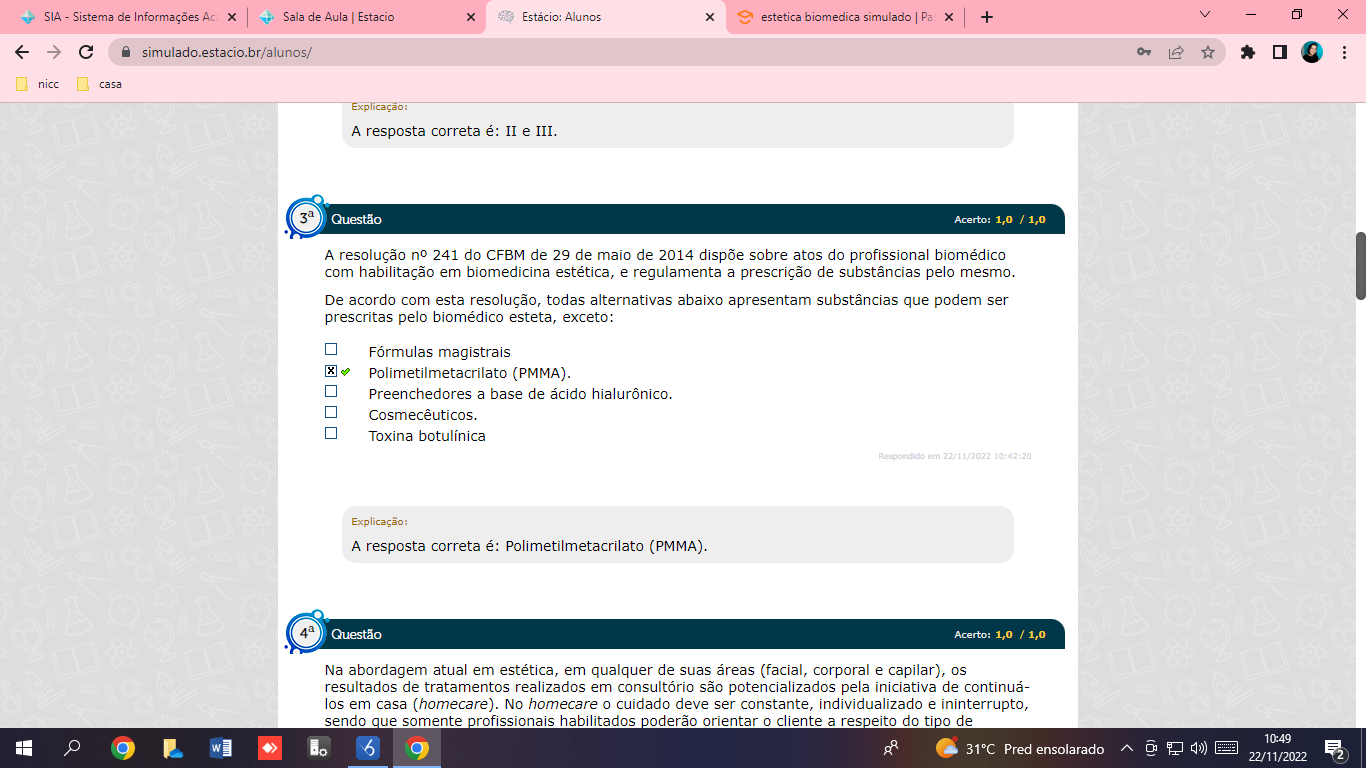The width and height of the screenshot is (1366, 768).
Task: Expand the tab search dropdown arrow
Action: click(1204, 15)
